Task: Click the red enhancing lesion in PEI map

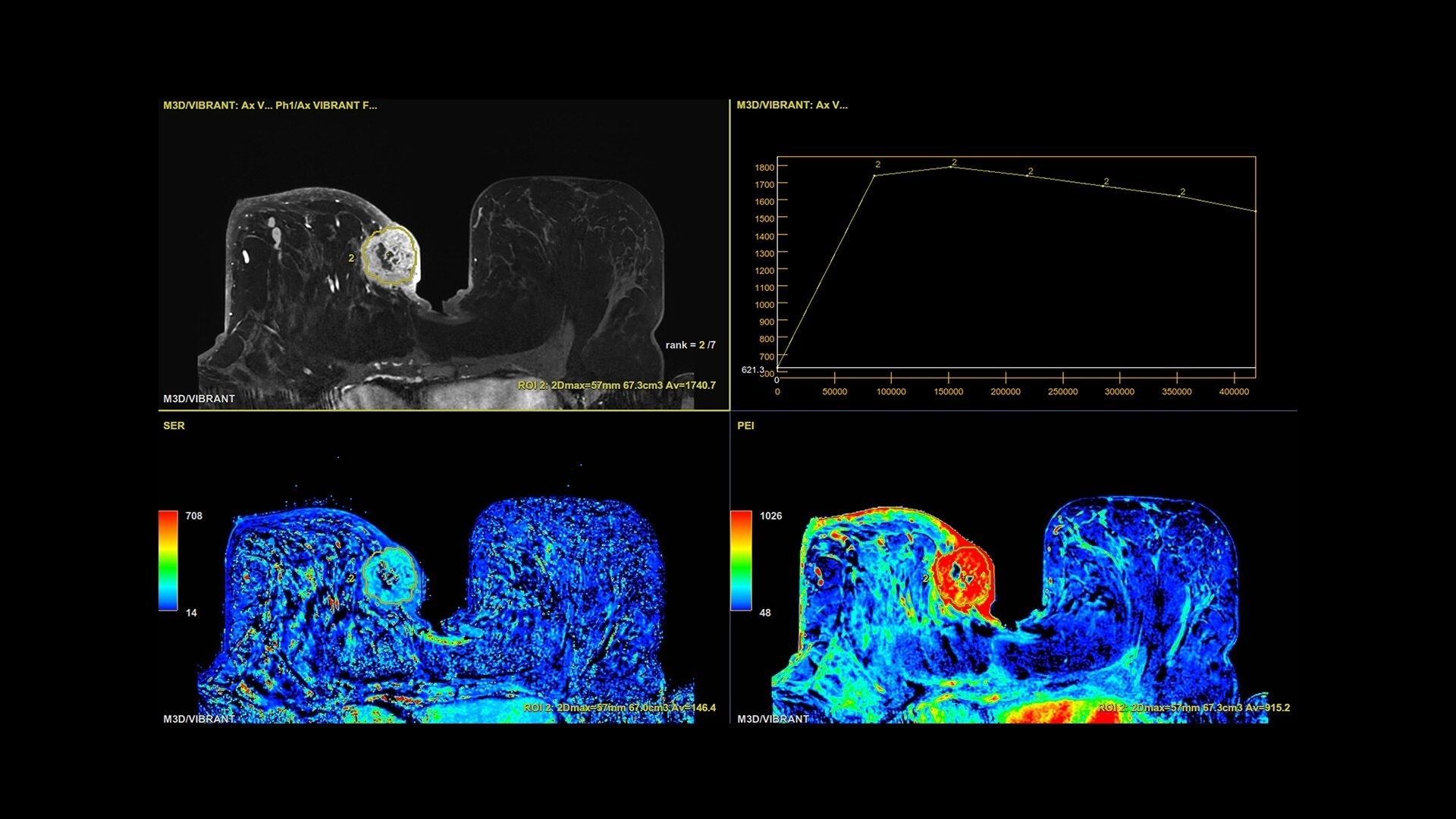Action: (963, 578)
